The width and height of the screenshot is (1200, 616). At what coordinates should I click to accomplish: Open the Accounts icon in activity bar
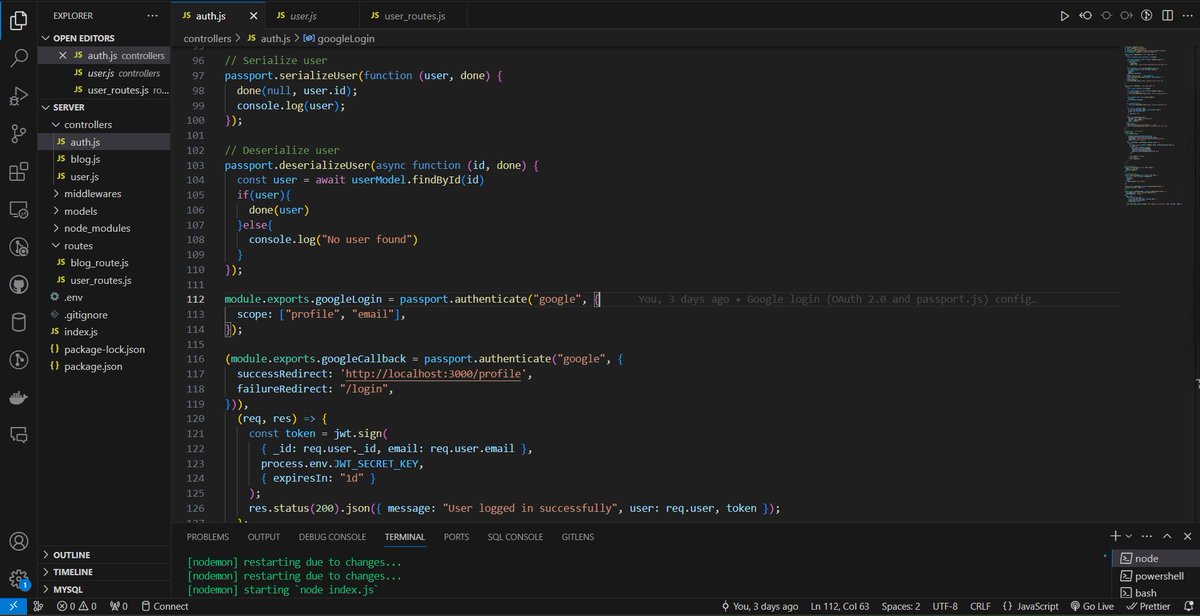(x=18, y=541)
